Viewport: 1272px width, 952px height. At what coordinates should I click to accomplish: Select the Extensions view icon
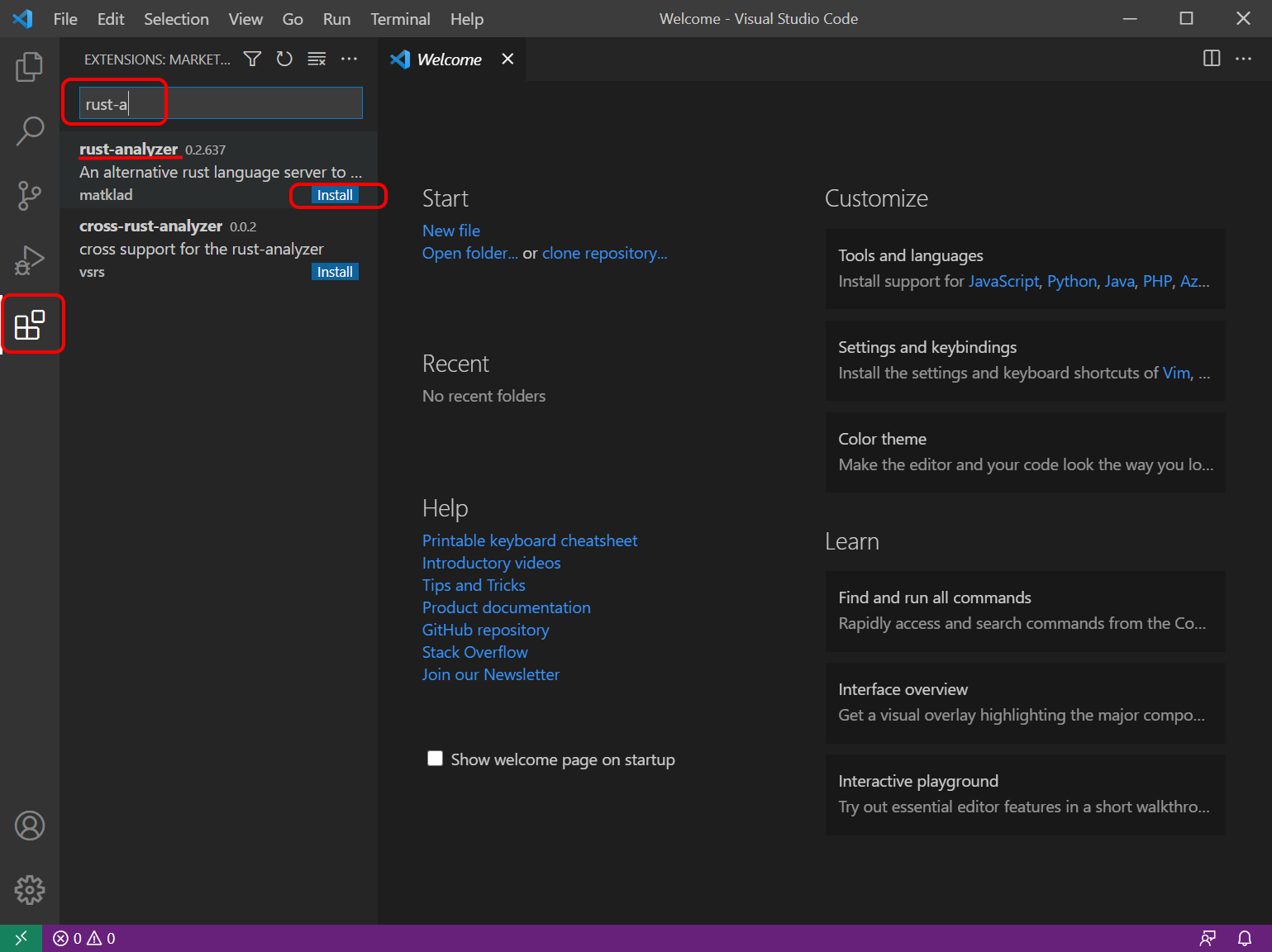coord(30,325)
